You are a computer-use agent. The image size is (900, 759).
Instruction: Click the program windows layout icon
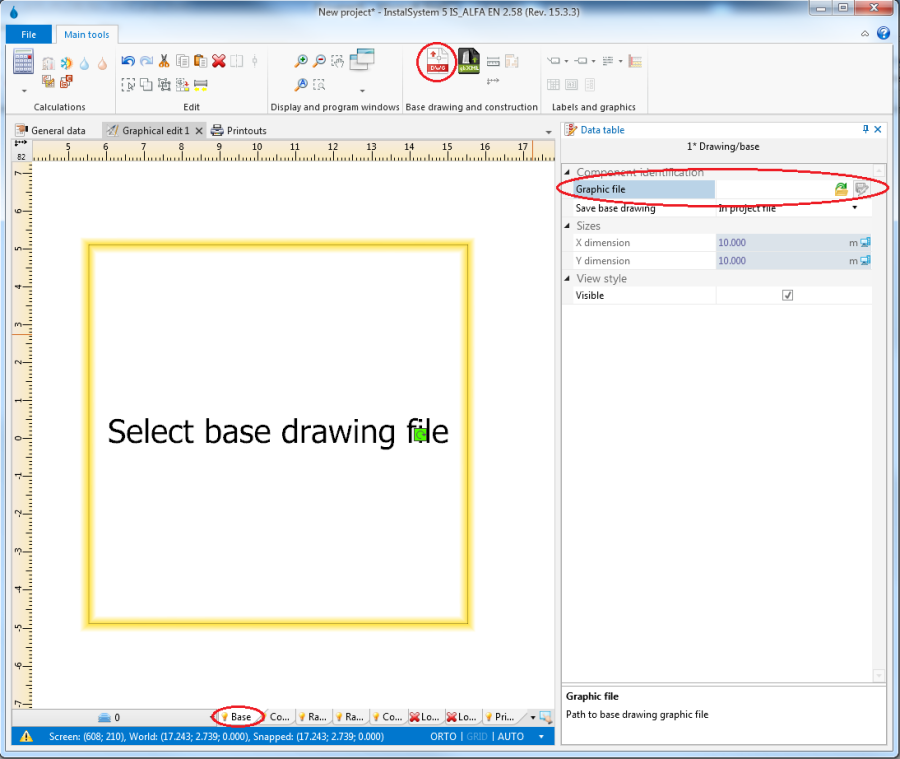pyautogui.click(x=361, y=59)
